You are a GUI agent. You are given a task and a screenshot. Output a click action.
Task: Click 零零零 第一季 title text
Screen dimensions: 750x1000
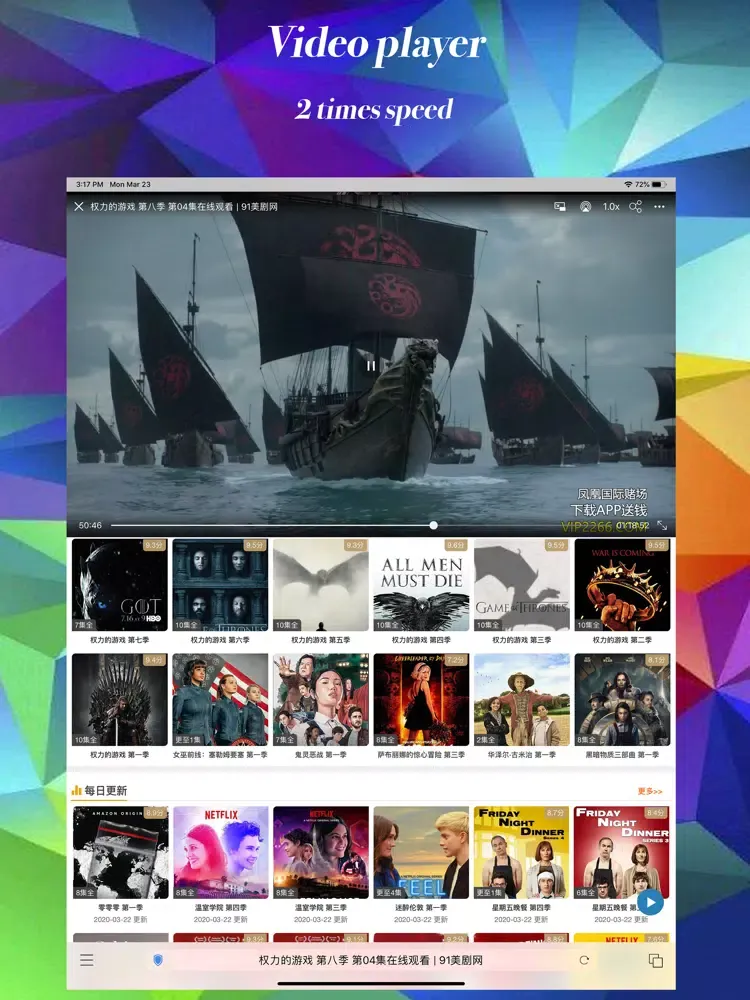point(121,908)
